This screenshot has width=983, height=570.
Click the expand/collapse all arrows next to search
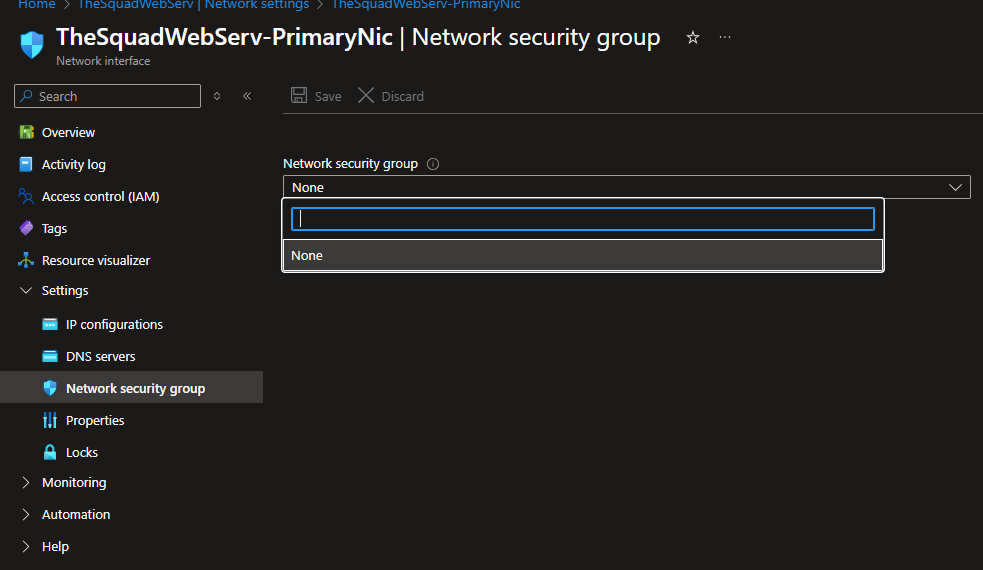(217, 96)
